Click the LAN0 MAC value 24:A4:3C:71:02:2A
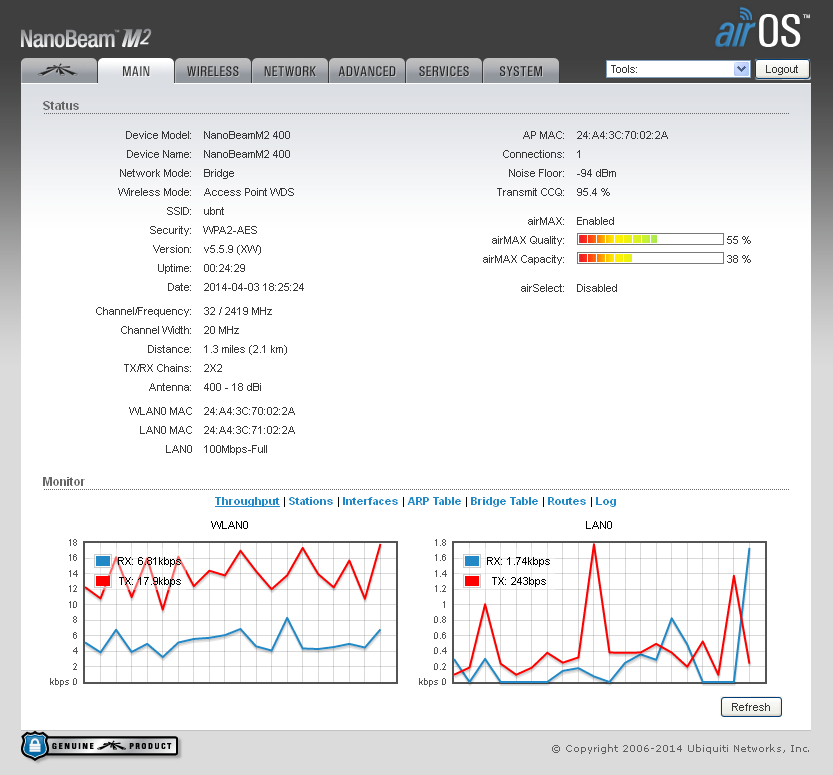The width and height of the screenshot is (833, 775). [249, 430]
